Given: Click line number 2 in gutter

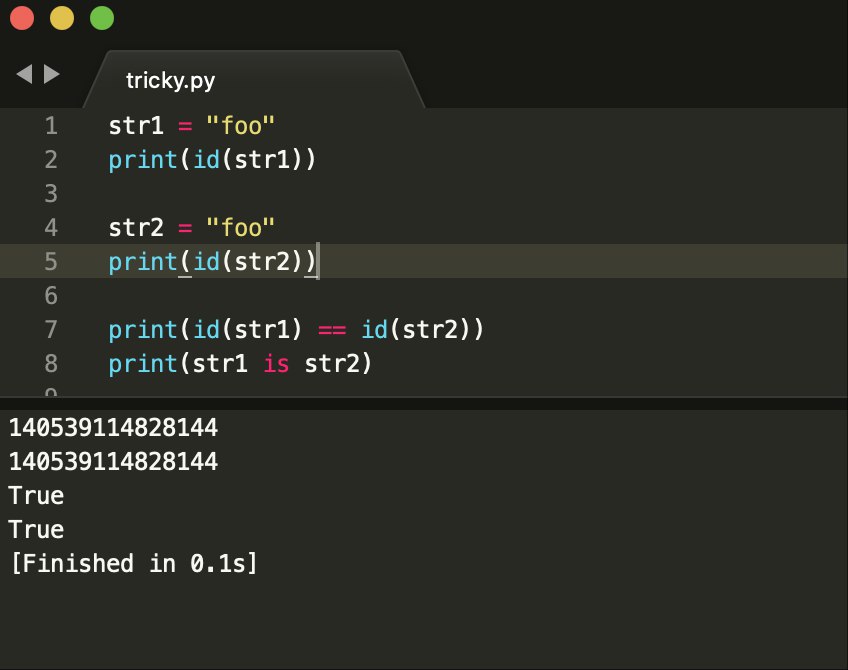Looking at the screenshot, I should tap(51, 160).
